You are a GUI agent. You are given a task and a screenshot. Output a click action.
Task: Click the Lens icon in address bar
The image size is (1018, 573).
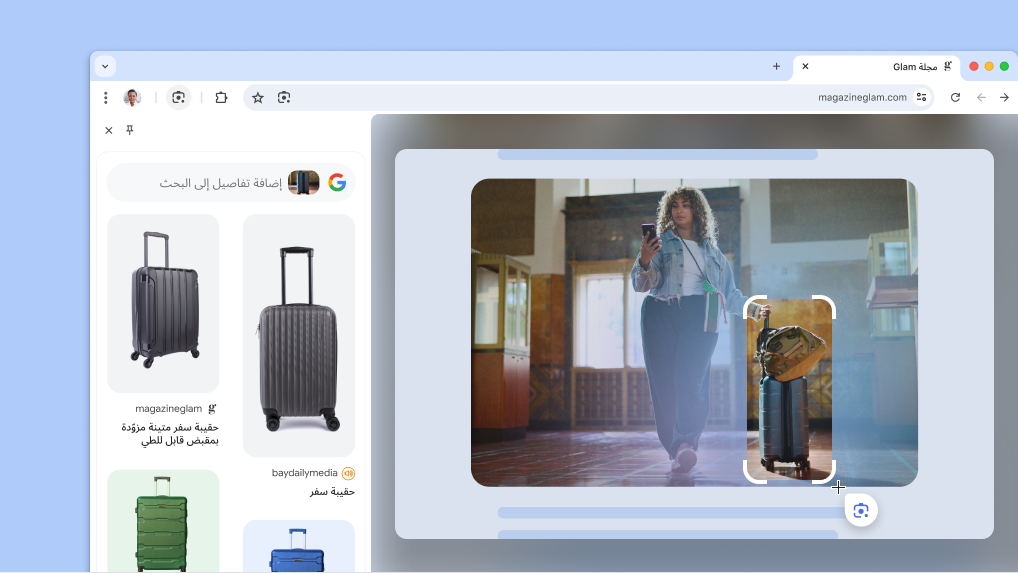[284, 98]
